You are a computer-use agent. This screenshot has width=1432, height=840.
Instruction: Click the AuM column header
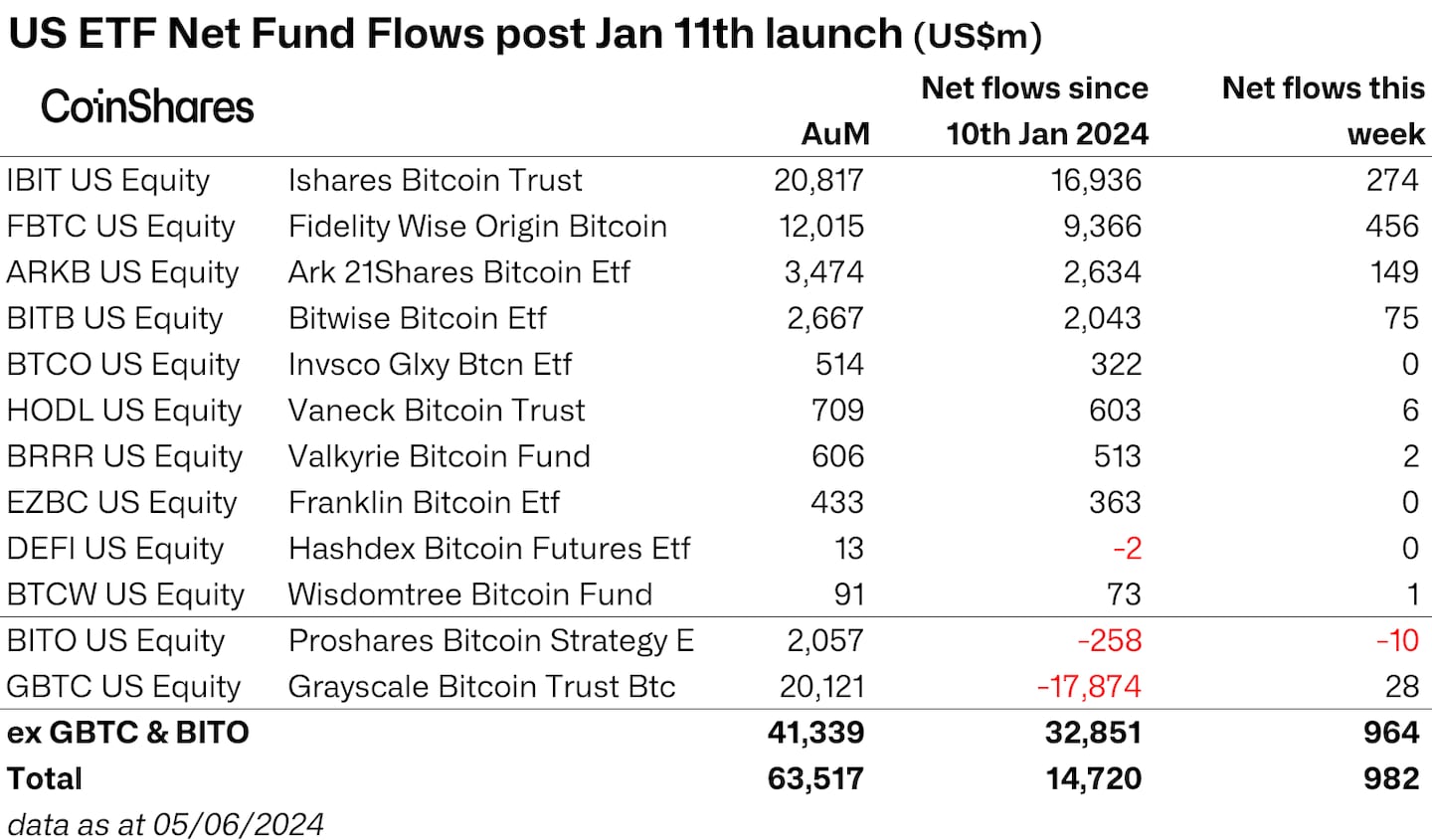click(835, 134)
